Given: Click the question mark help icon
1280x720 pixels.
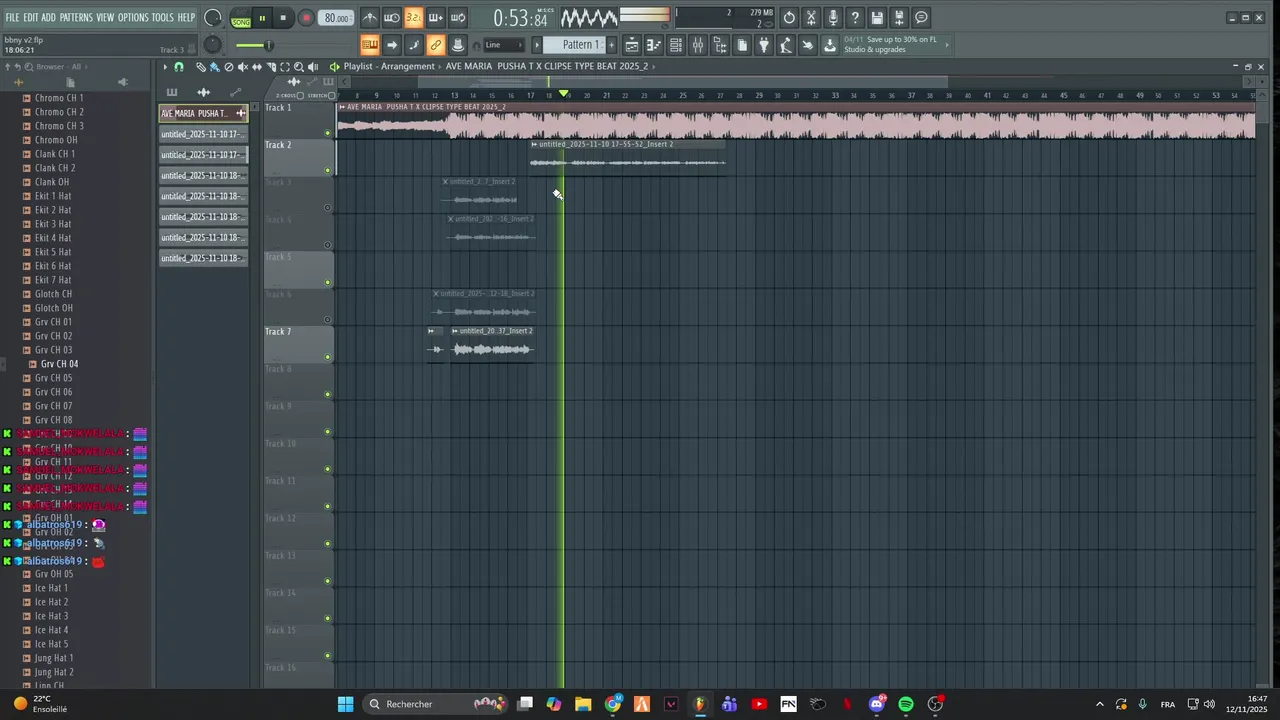Looking at the screenshot, I should point(855,17).
